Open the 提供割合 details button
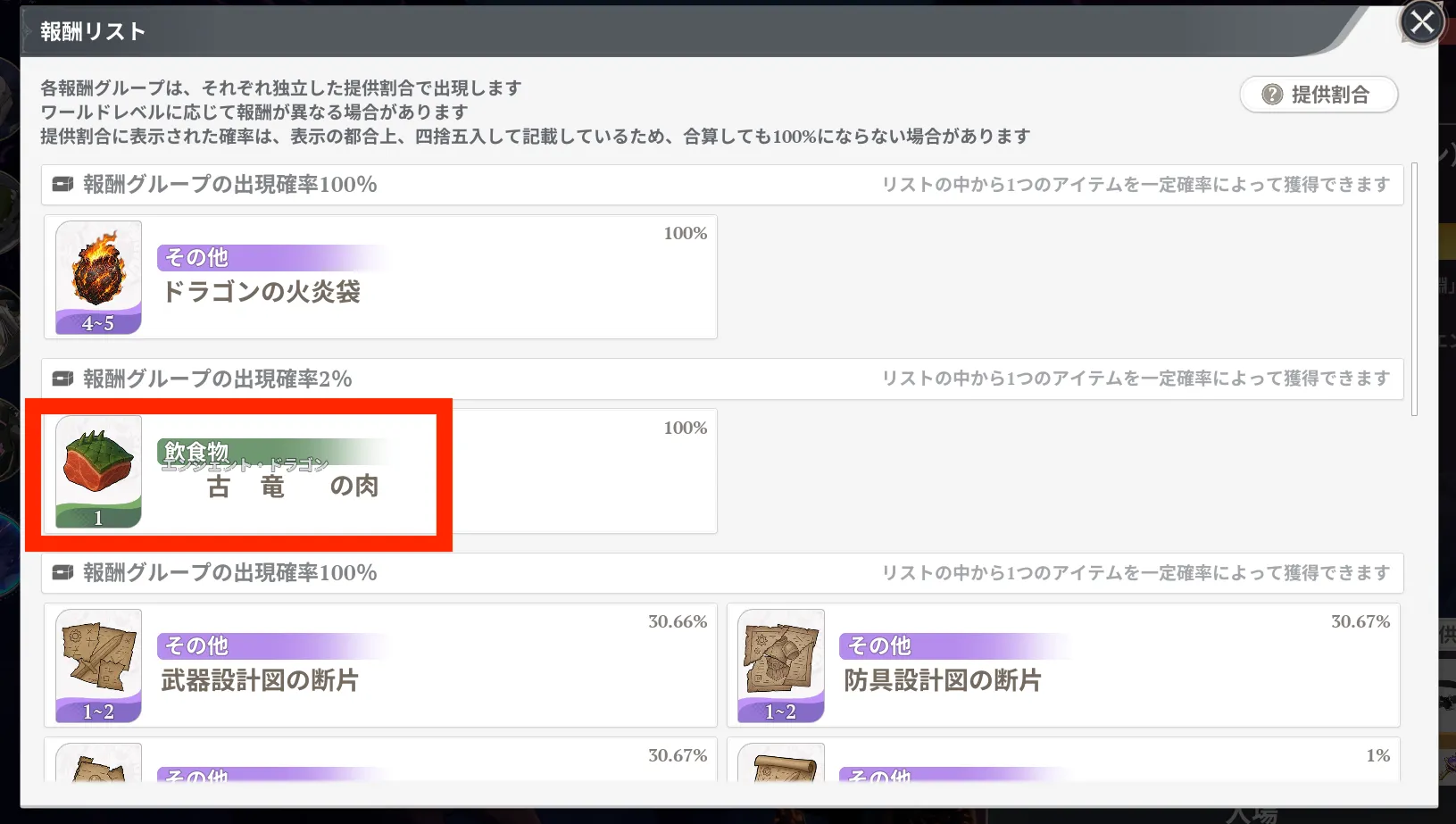Screen dimensions: 1456x824 (x=1318, y=95)
